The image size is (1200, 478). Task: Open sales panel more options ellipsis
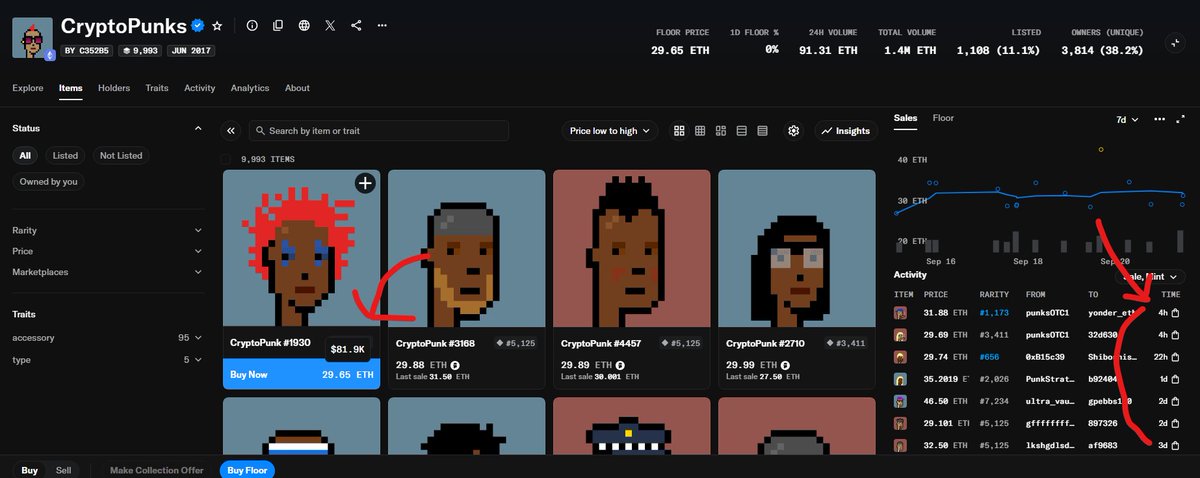click(1159, 119)
